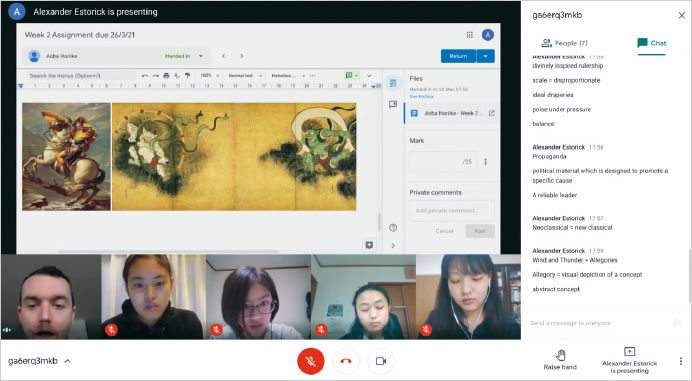692x381 pixels.
Task: Open the three-dot menu next to the Mark field
Action: click(x=485, y=162)
